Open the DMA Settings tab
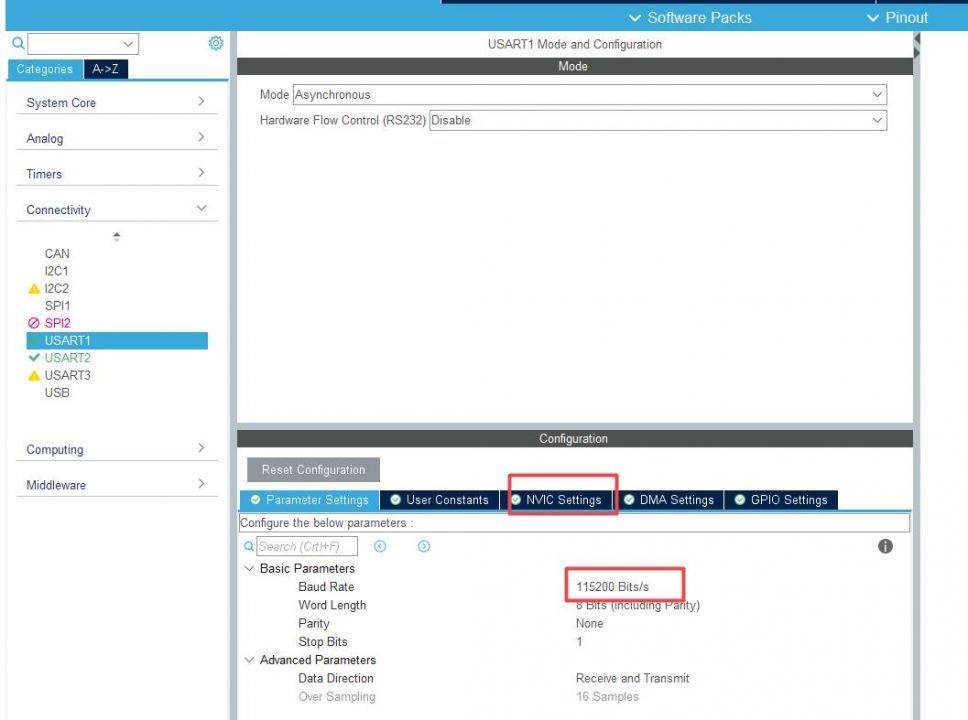This screenshot has height=720, width=968. tap(669, 500)
